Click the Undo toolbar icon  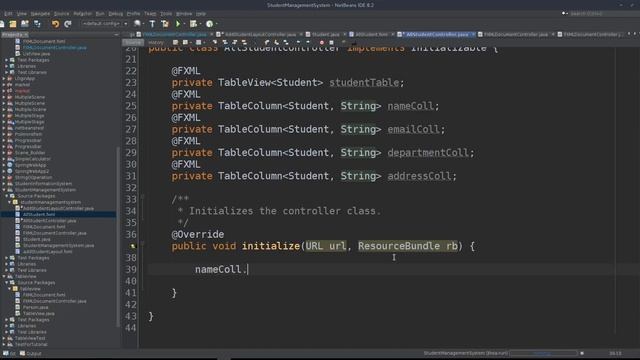click(55, 24)
